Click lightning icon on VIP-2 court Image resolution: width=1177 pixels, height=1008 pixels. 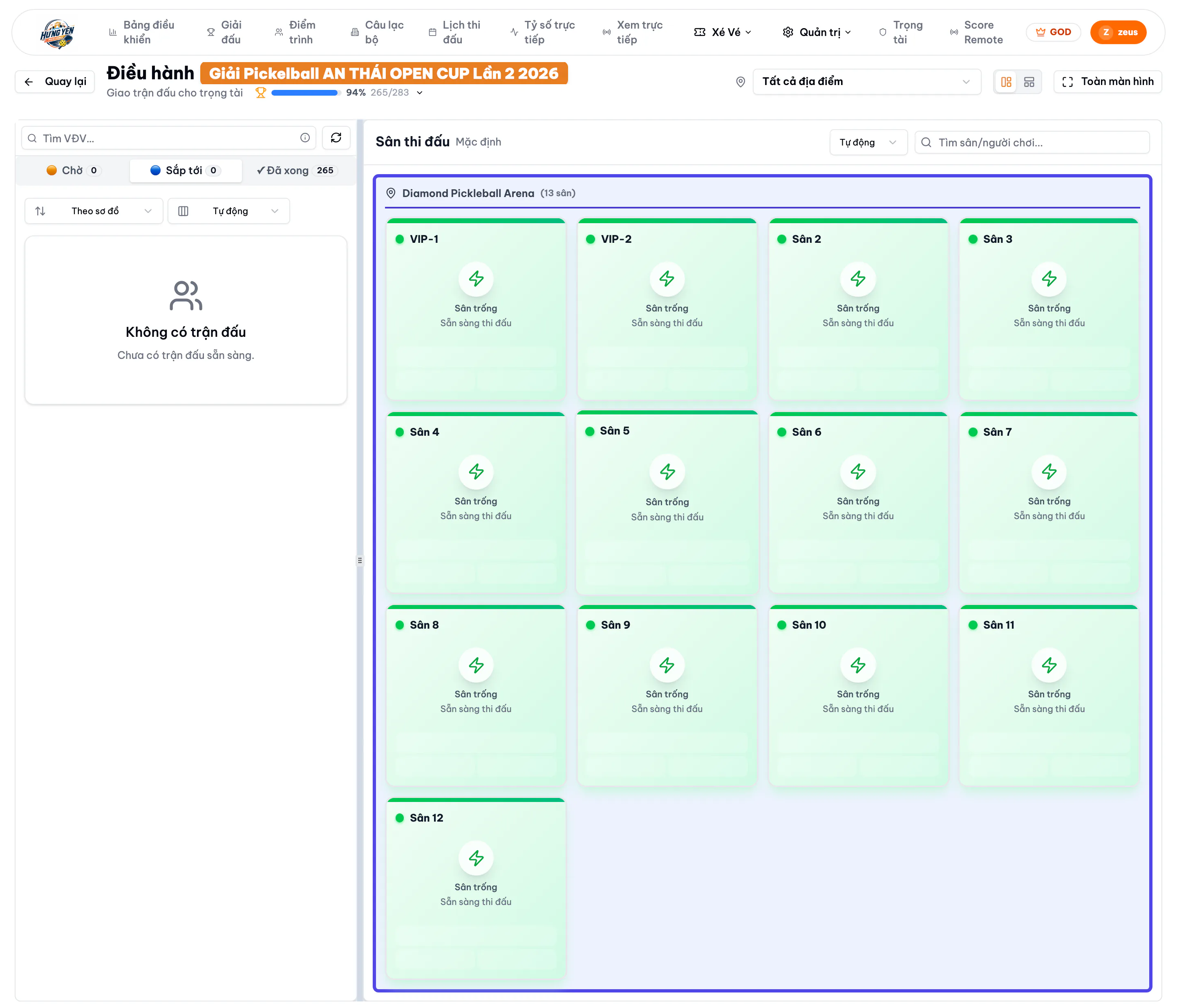pos(667,279)
